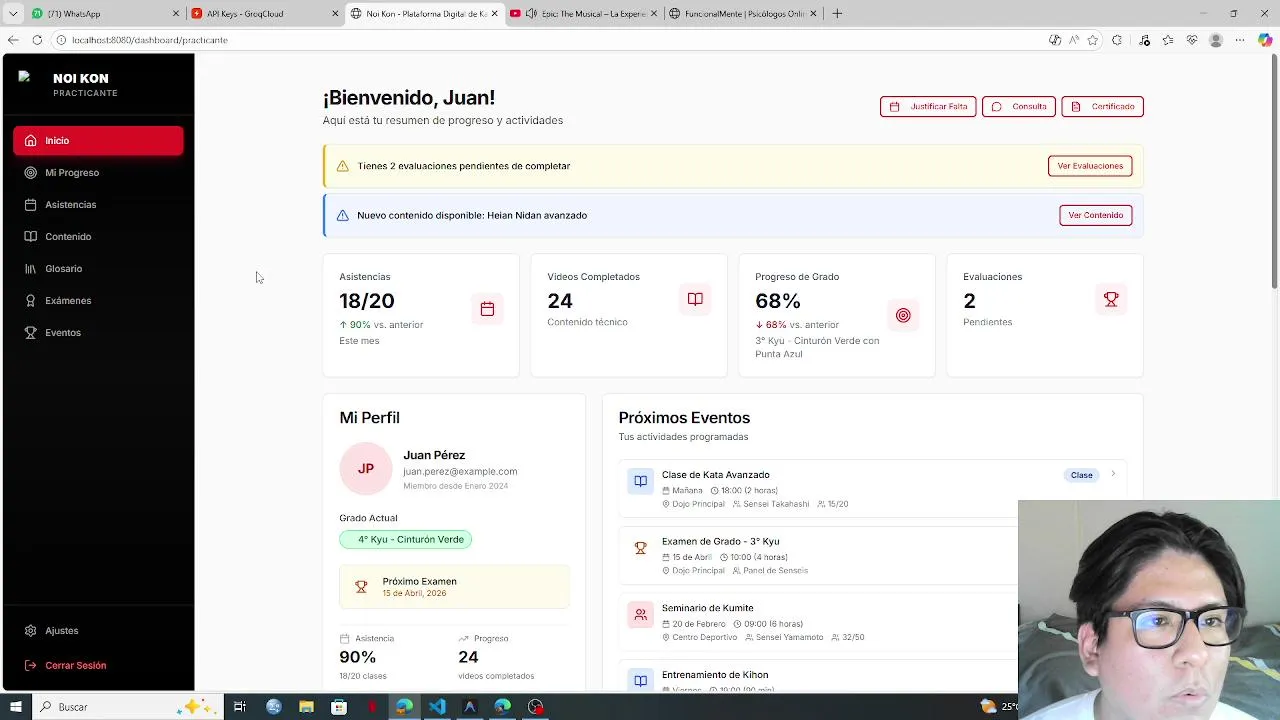Click the Ver Evaluaciones button
The width and height of the screenshot is (1280, 720).
(1090, 166)
